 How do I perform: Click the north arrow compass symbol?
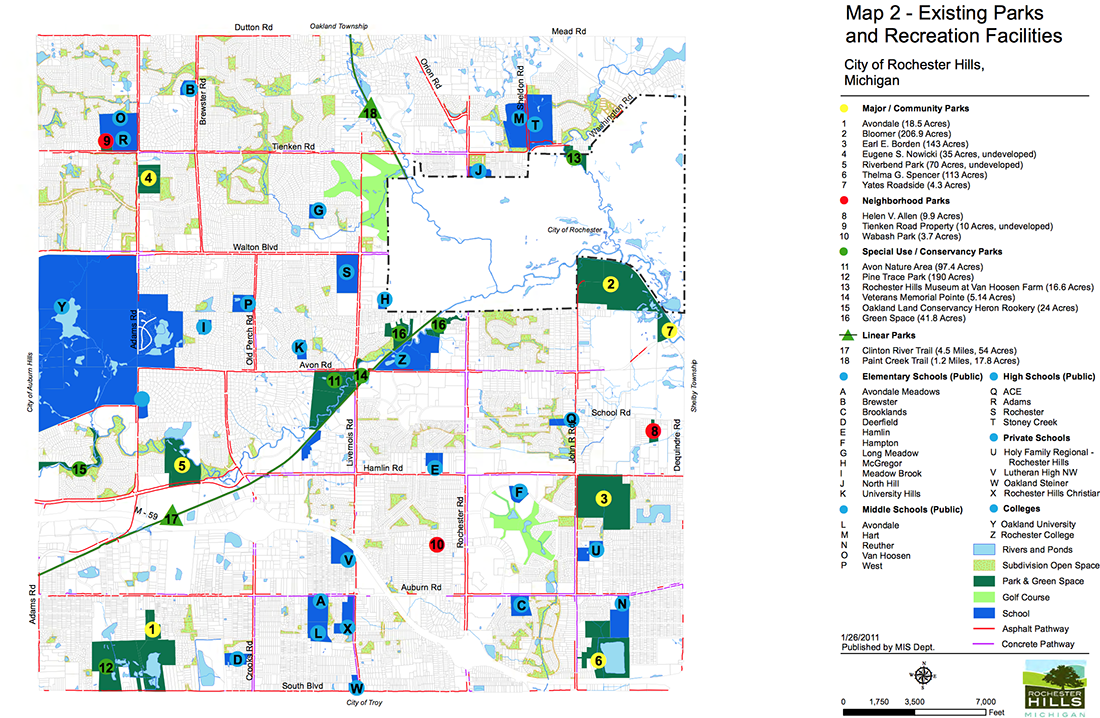pos(926,675)
